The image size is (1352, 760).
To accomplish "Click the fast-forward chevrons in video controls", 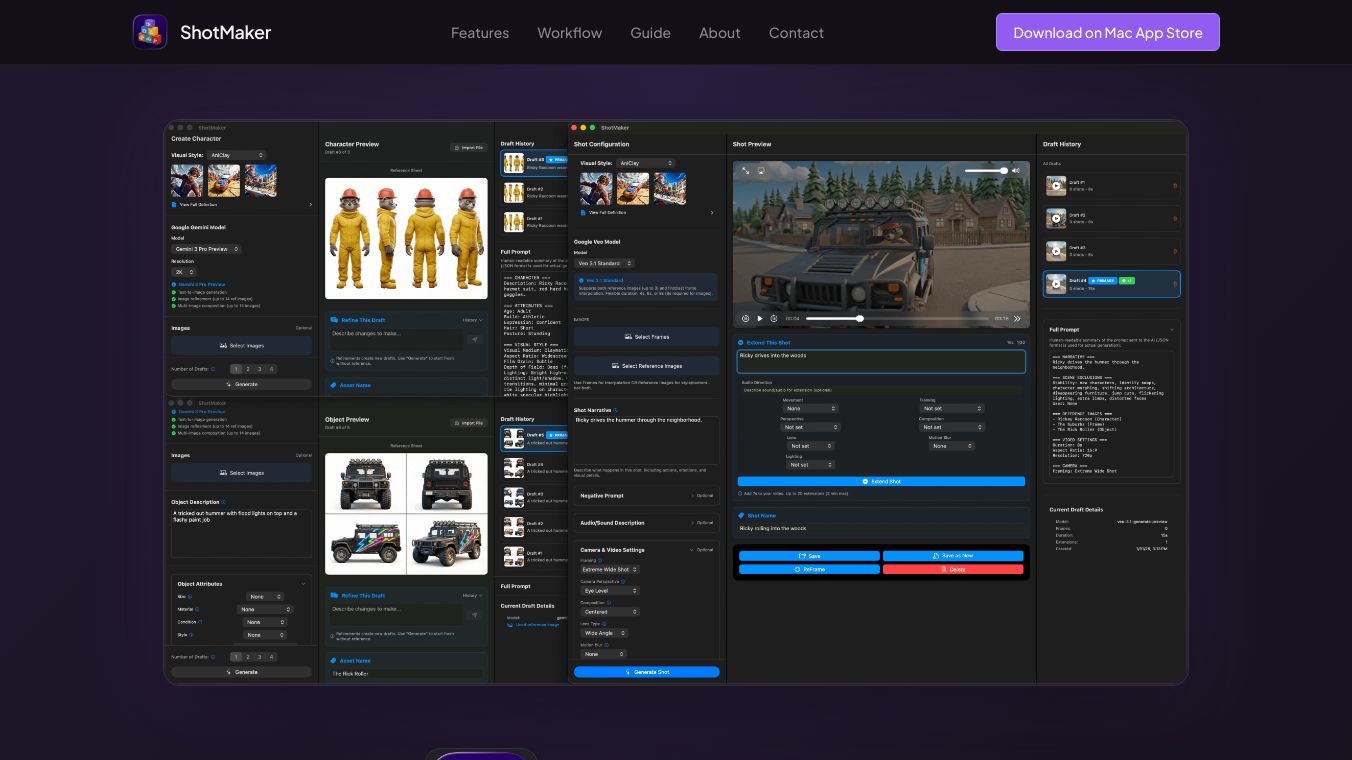I will tap(1017, 319).
